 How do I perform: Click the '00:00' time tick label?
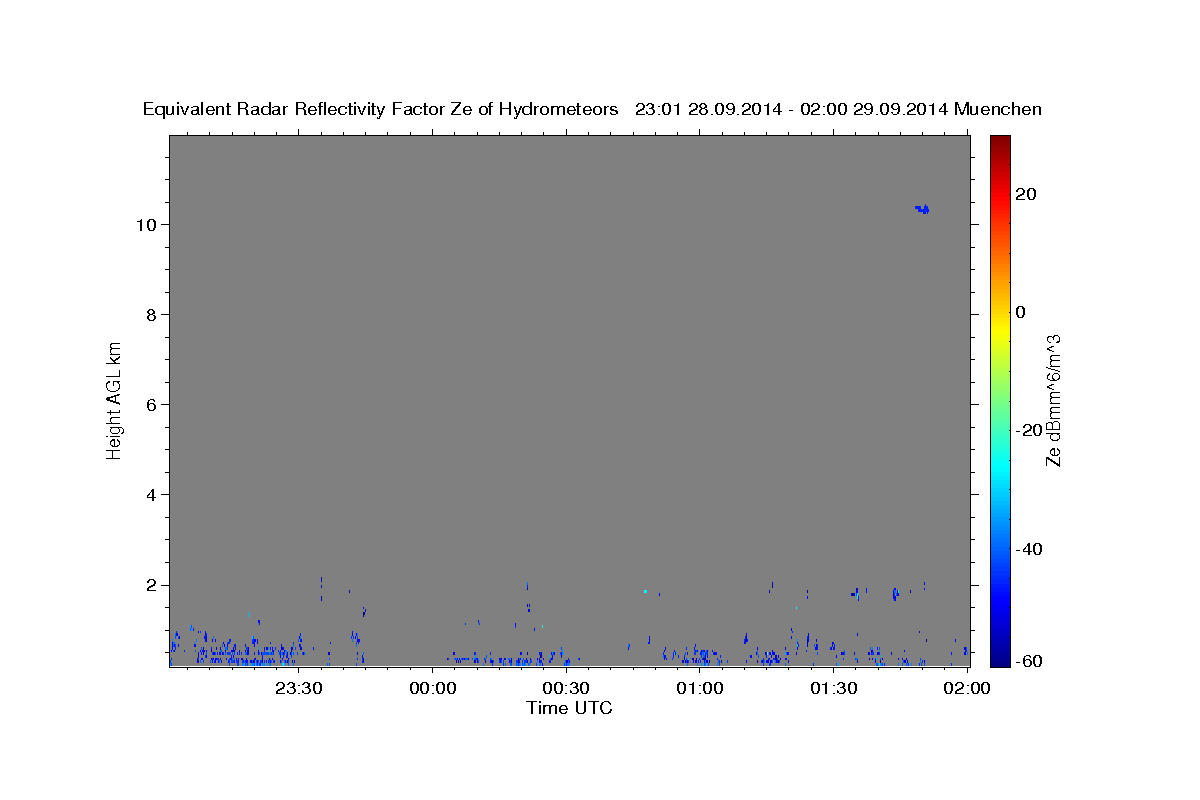(434, 688)
